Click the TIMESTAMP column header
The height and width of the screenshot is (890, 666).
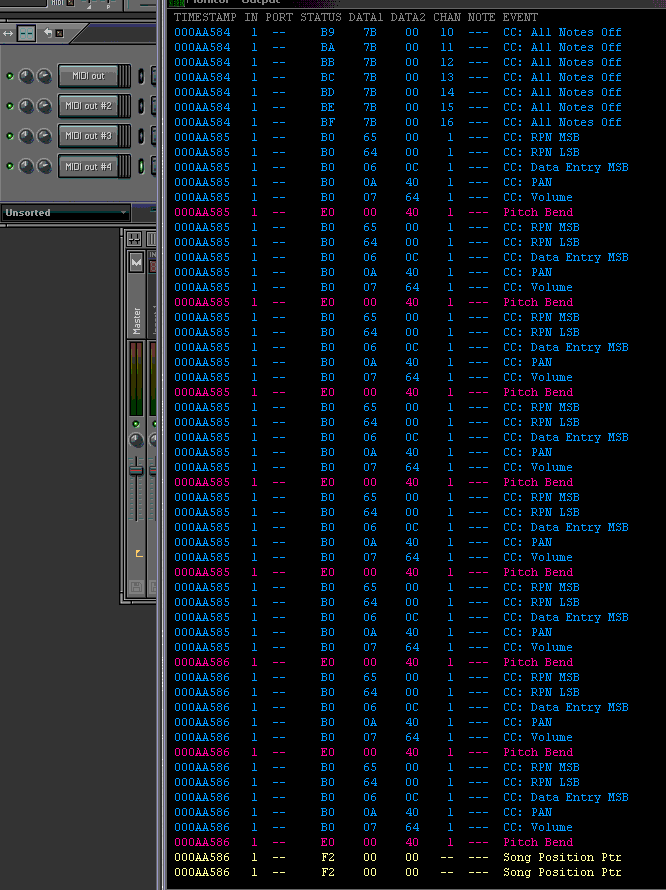(x=205, y=18)
